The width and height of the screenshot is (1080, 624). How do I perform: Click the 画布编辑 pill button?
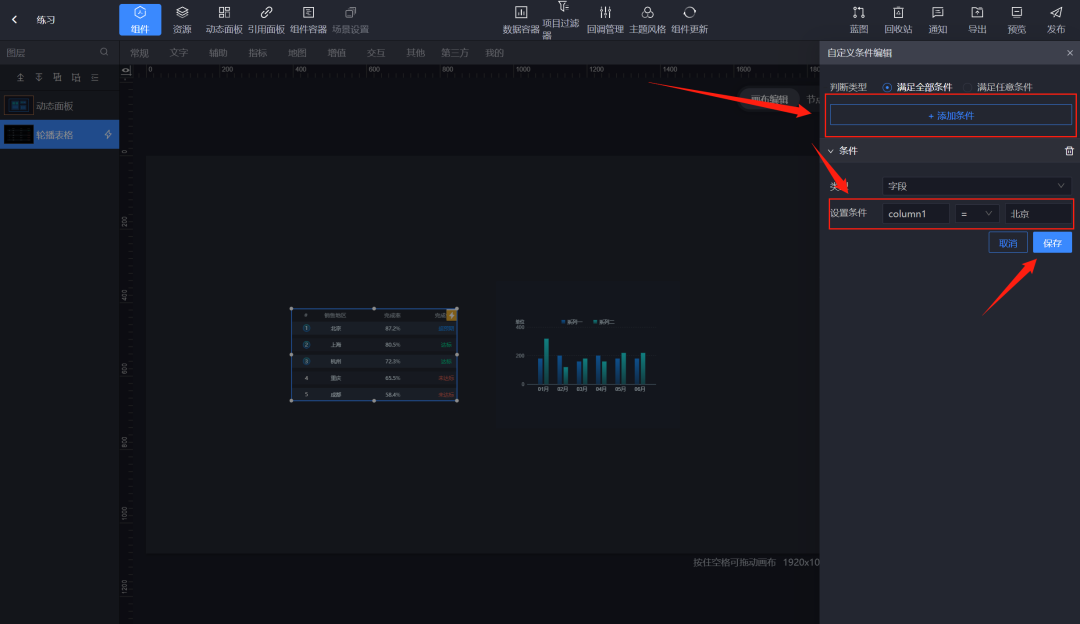(769, 99)
